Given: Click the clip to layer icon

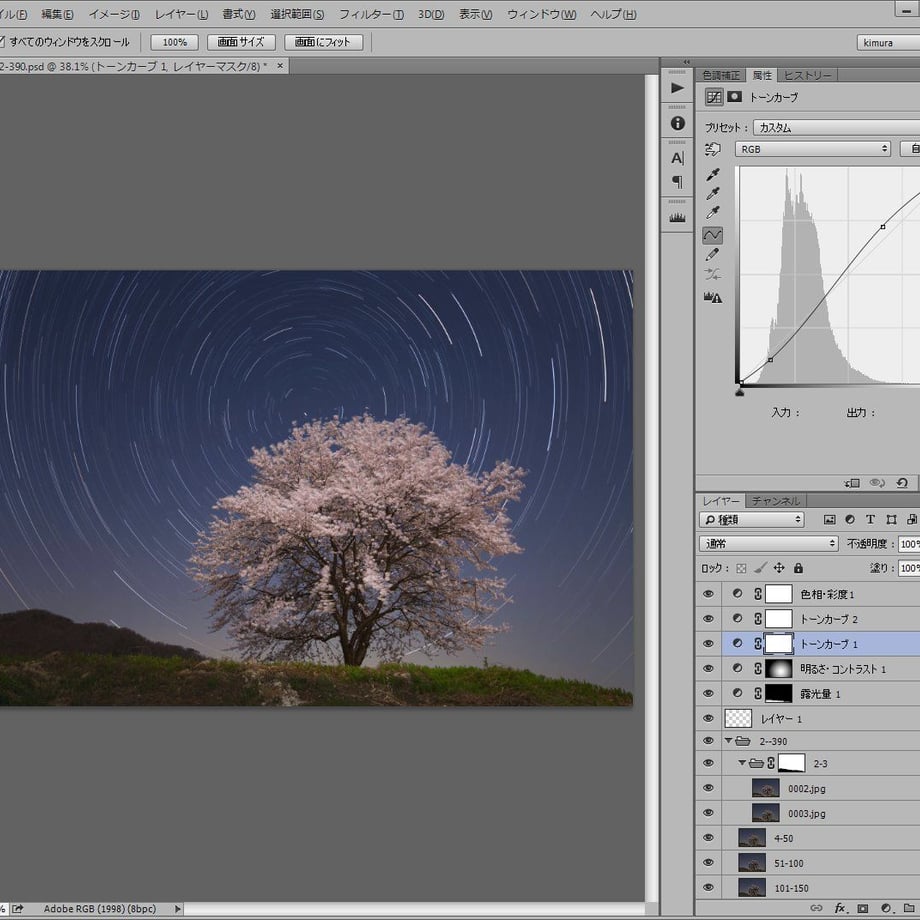Looking at the screenshot, I should tap(852, 483).
